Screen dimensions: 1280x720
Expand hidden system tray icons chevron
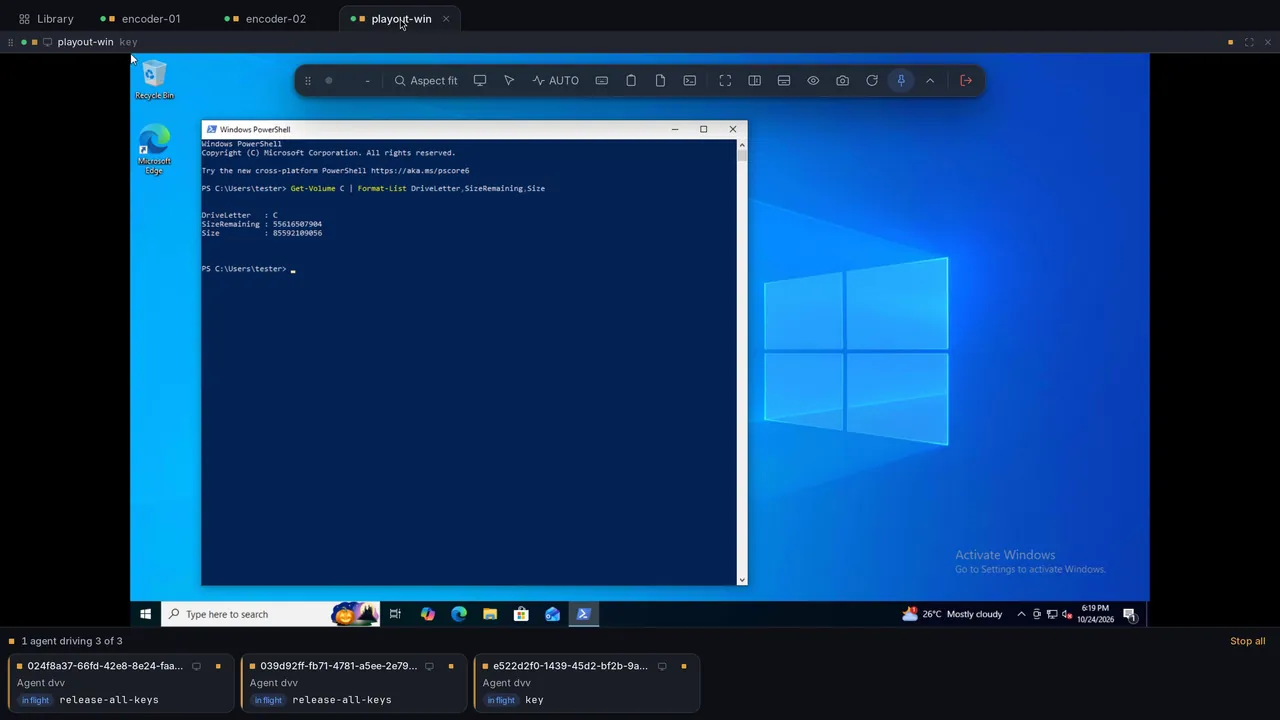point(1021,614)
